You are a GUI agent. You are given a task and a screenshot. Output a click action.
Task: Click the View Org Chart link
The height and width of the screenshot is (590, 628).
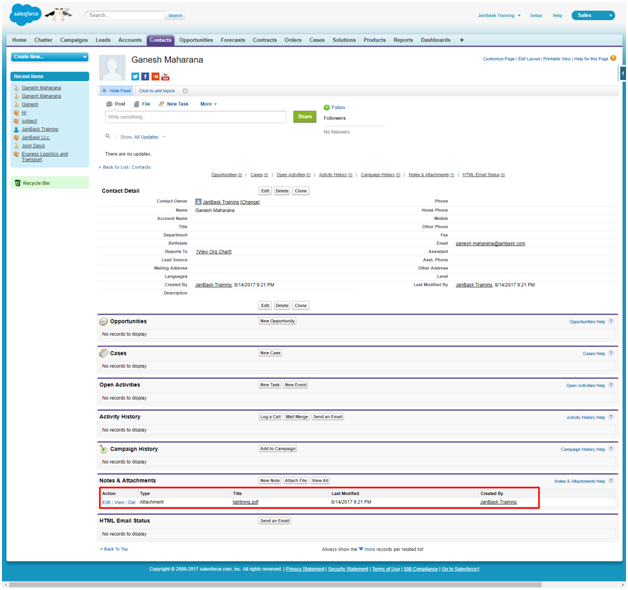(x=214, y=252)
